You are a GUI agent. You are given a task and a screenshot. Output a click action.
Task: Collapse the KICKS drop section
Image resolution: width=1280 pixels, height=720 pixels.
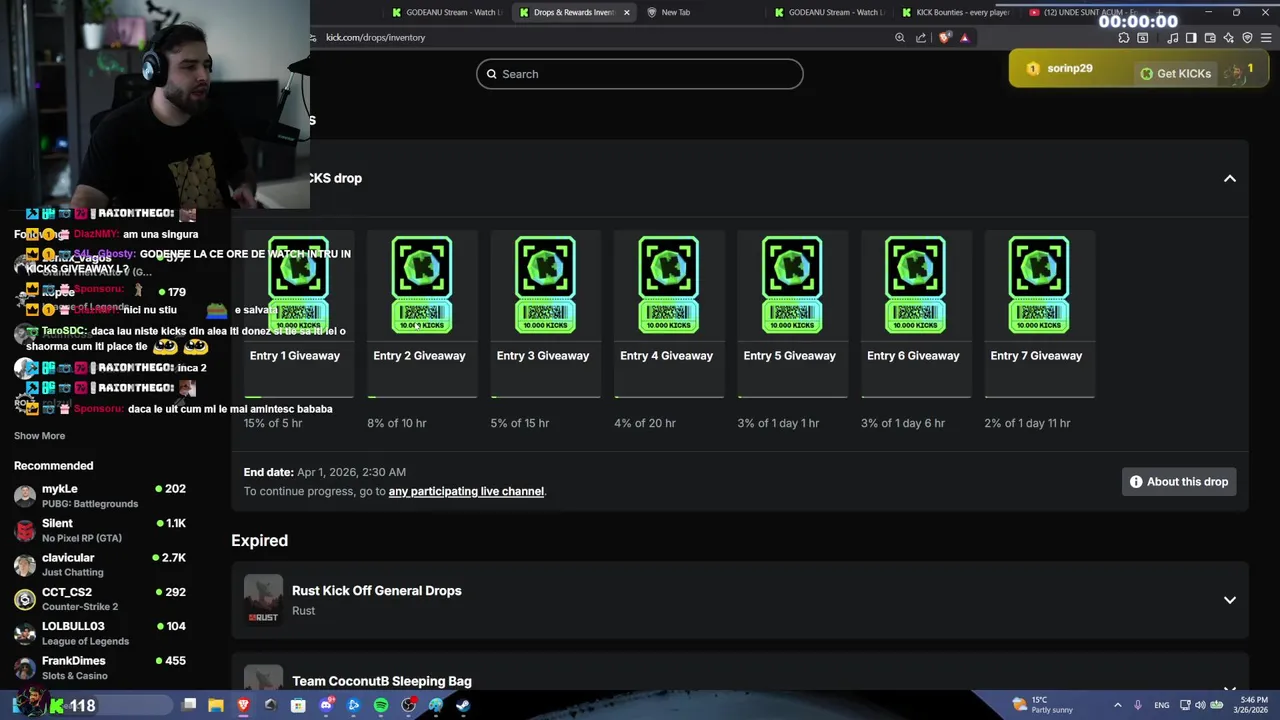pos(1230,178)
